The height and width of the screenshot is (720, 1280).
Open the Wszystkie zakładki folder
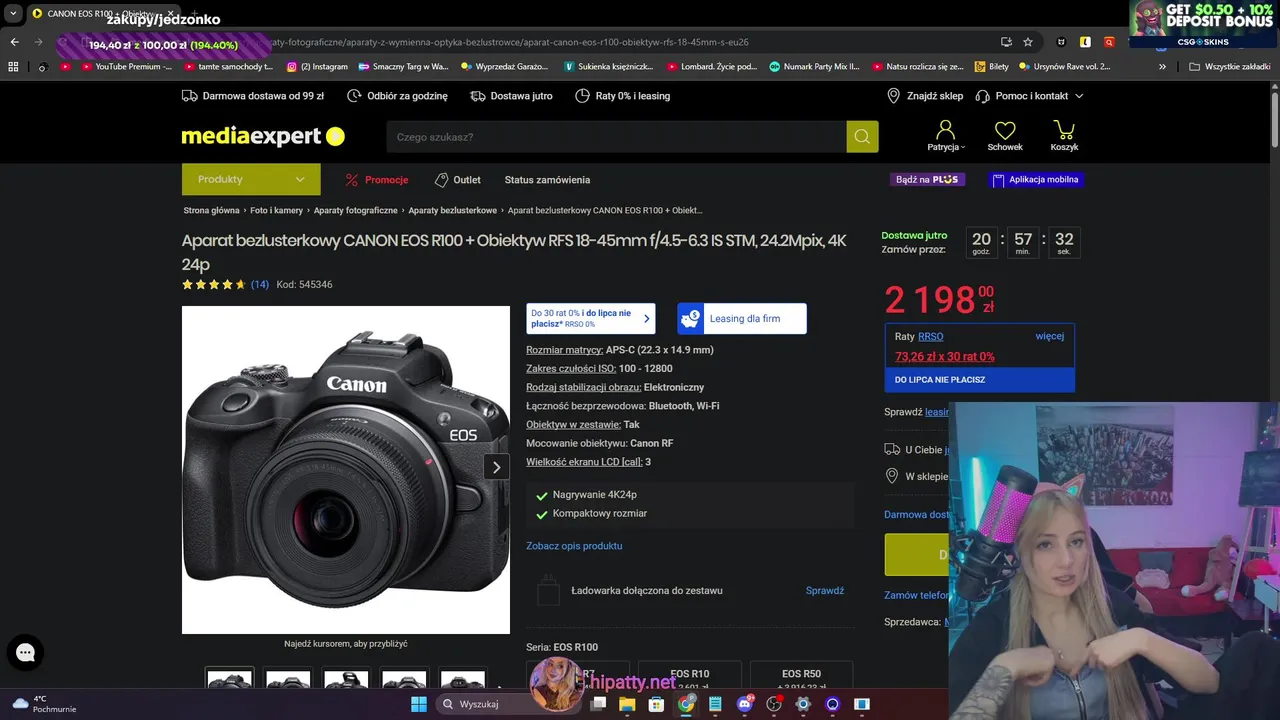click(1229, 67)
